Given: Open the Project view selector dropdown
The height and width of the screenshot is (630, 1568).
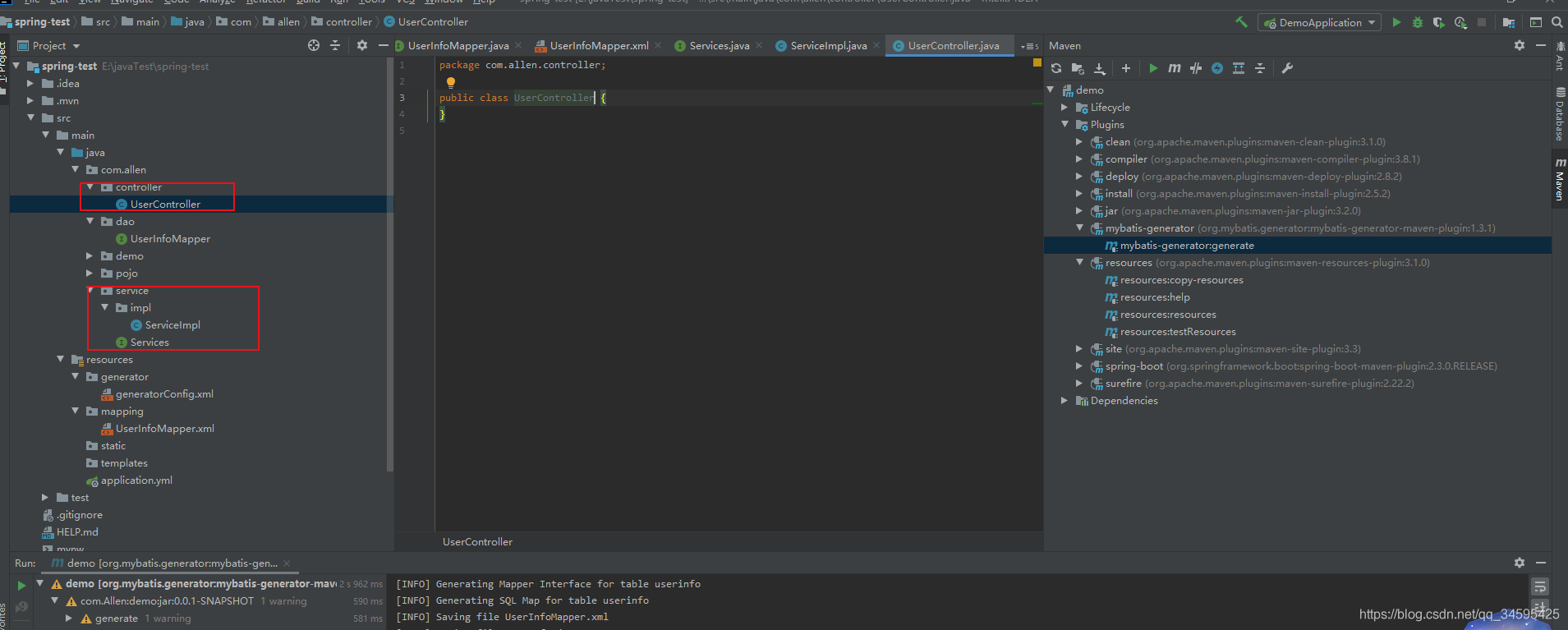Looking at the screenshot, I should pos(49,46).
